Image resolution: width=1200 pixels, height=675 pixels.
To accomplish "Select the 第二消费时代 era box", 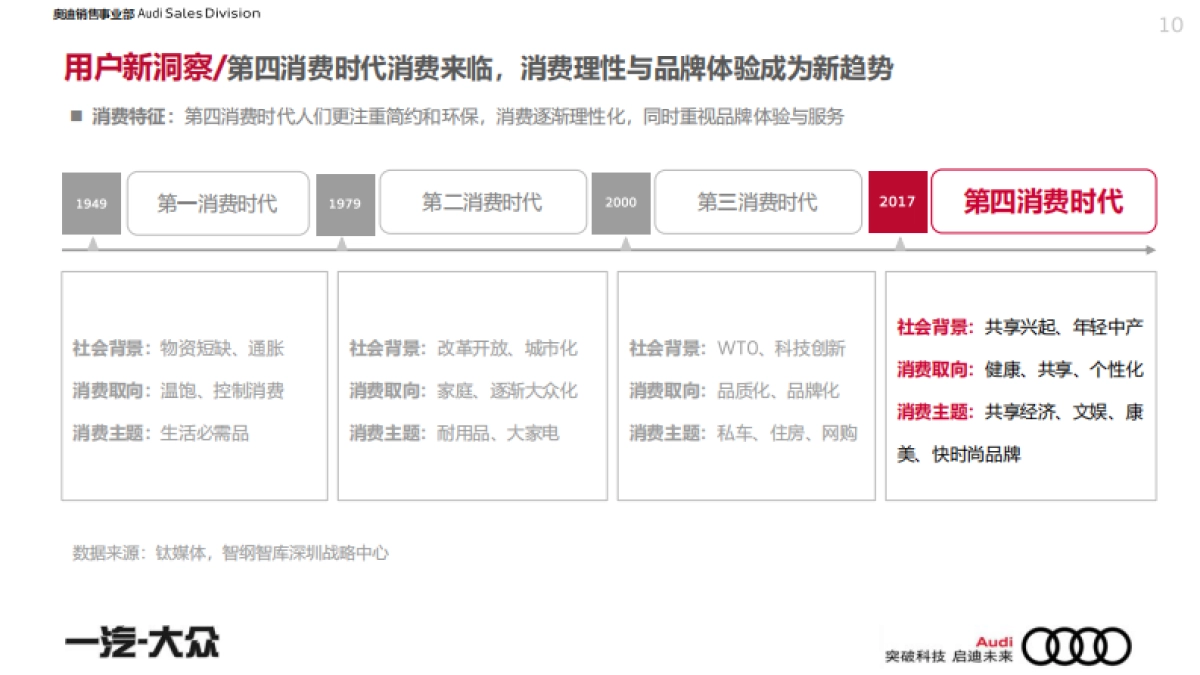I will (x=482, y=203).
